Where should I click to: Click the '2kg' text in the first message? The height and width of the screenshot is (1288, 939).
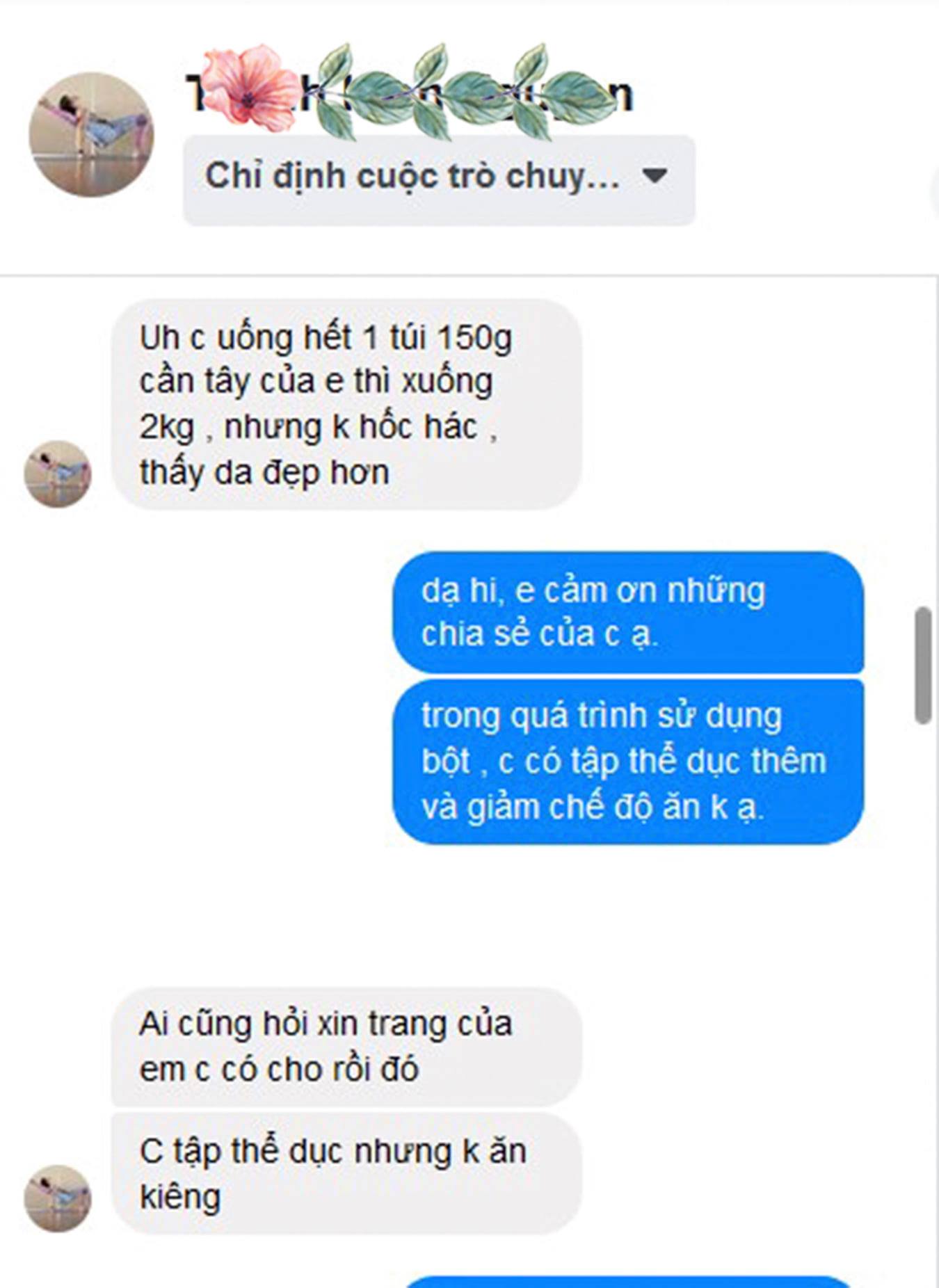coord(166,428)
